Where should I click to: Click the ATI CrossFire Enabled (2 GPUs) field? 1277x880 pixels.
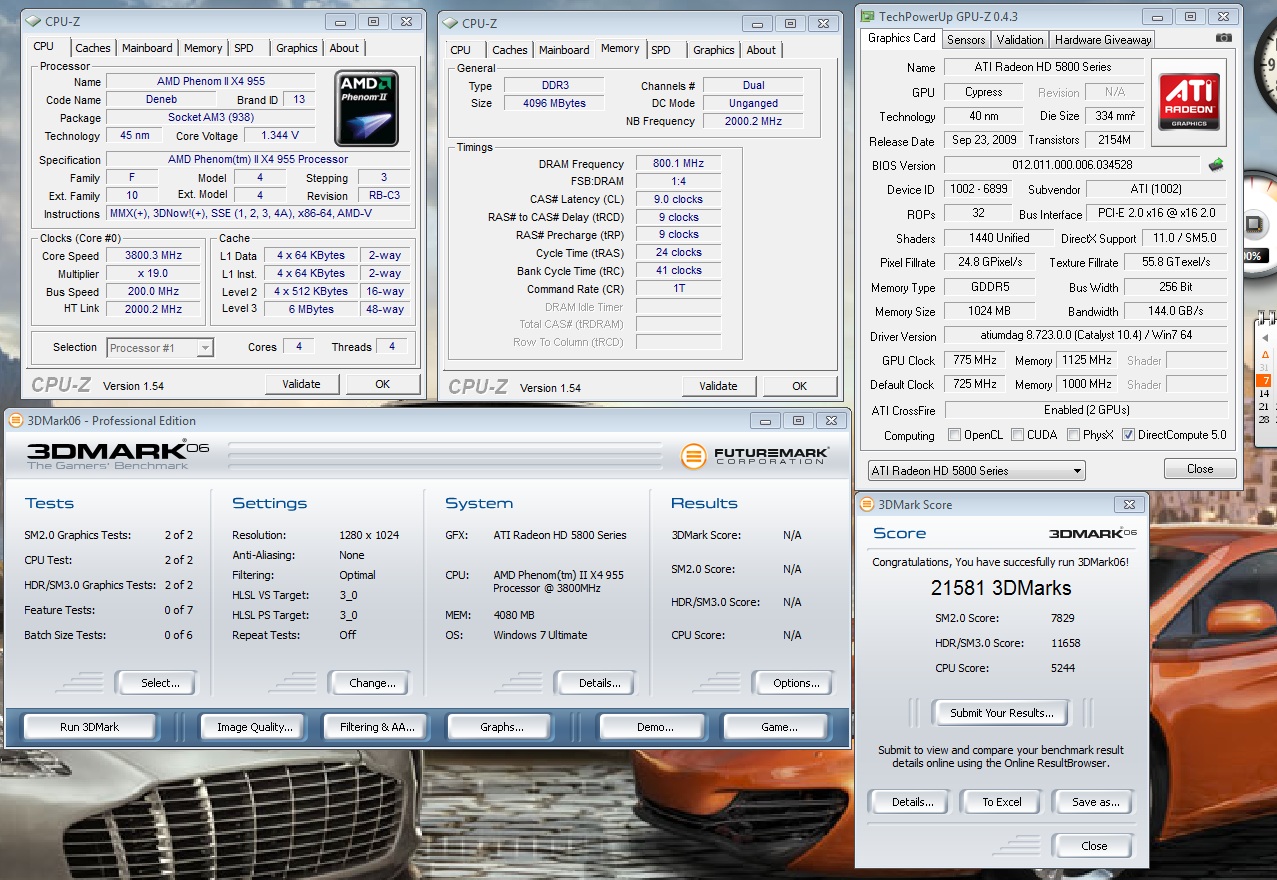1086,409
